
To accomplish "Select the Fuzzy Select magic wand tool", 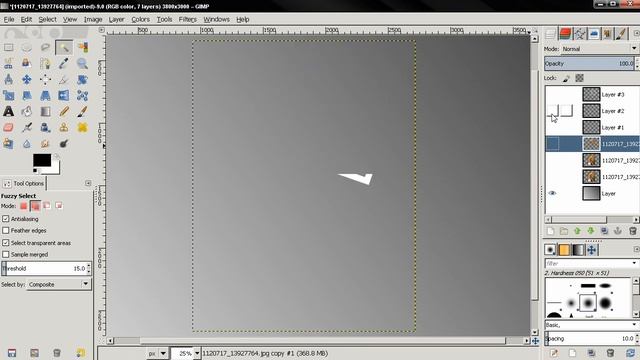I will tap(64, 48).
